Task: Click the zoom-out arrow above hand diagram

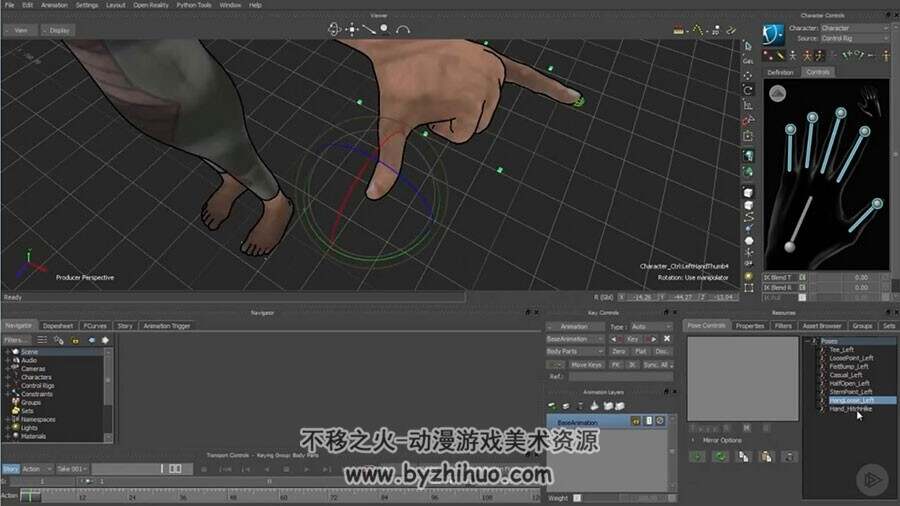Action: (x=777, y=93)
